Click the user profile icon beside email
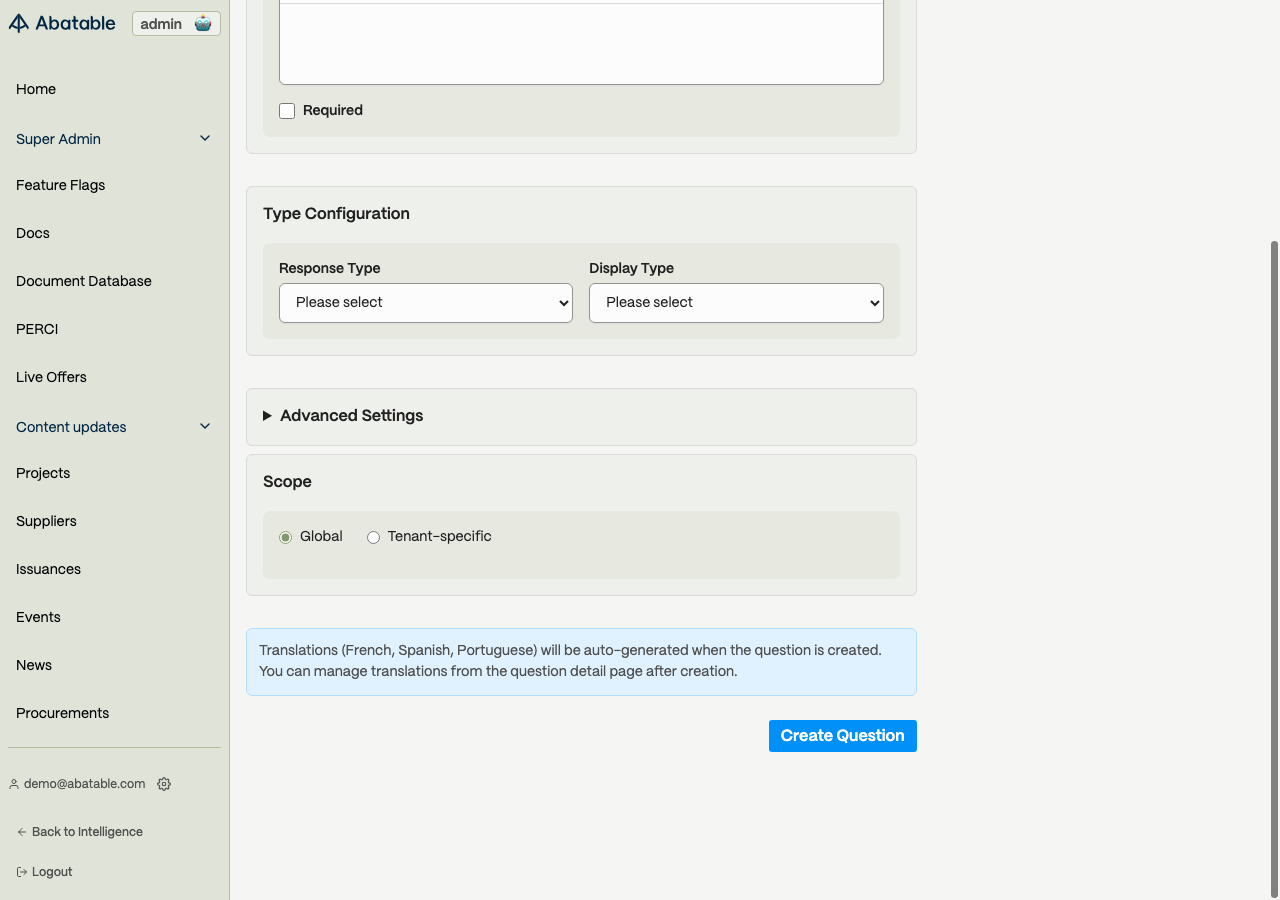Image resolution: width=1280 pixels, height=900 pixels. click(14, 785)
